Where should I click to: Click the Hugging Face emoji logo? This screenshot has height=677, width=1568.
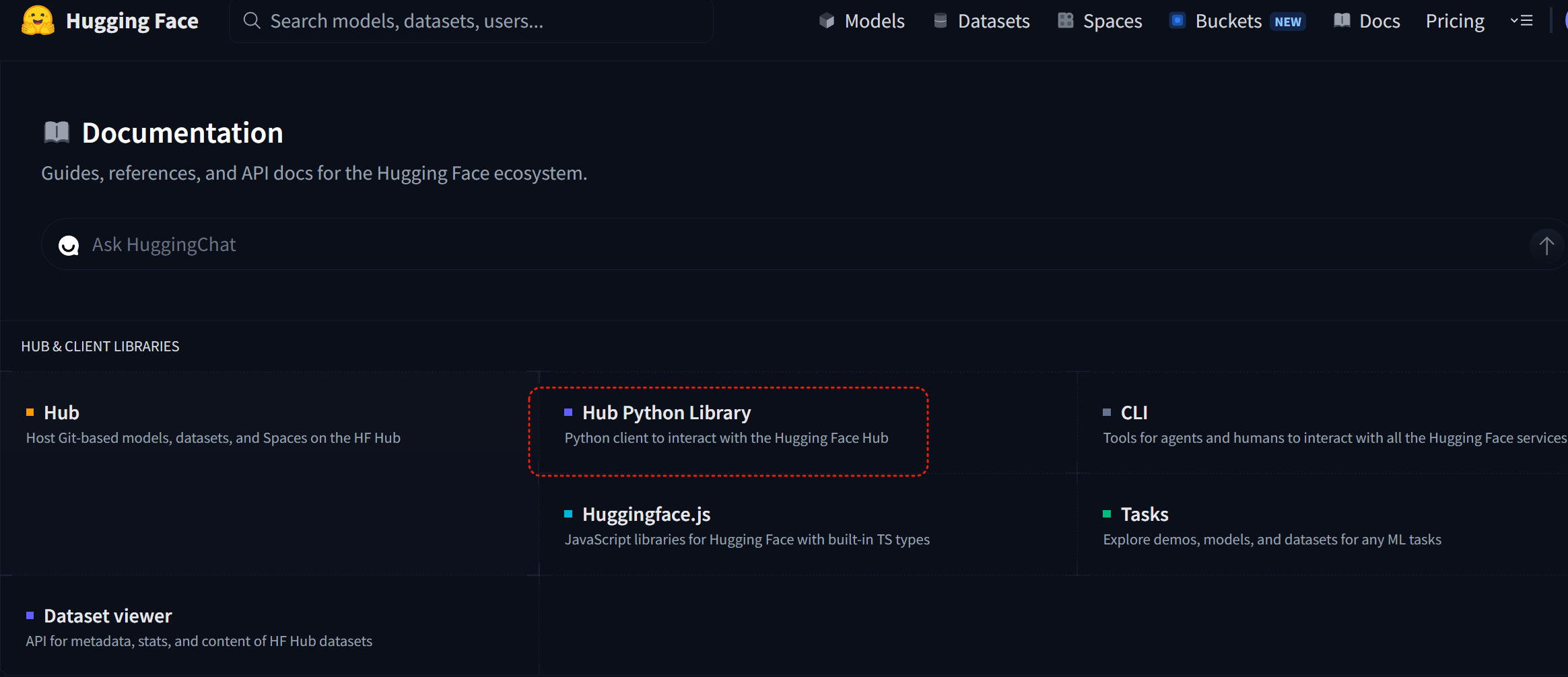click(38, 20)
